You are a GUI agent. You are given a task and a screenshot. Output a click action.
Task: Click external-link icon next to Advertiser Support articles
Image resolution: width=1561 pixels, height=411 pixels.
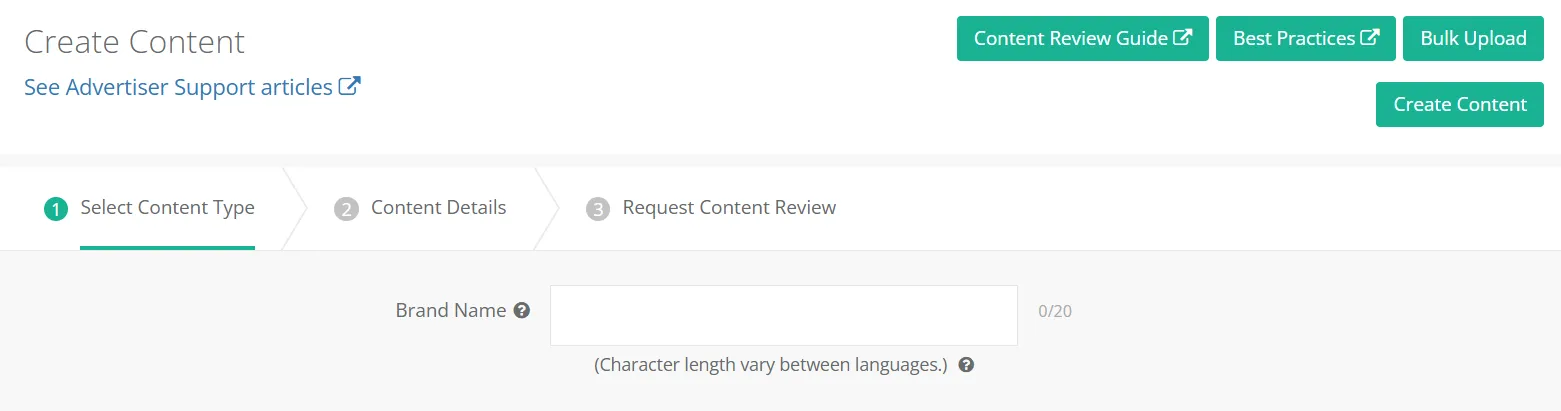tap(349, 87)
